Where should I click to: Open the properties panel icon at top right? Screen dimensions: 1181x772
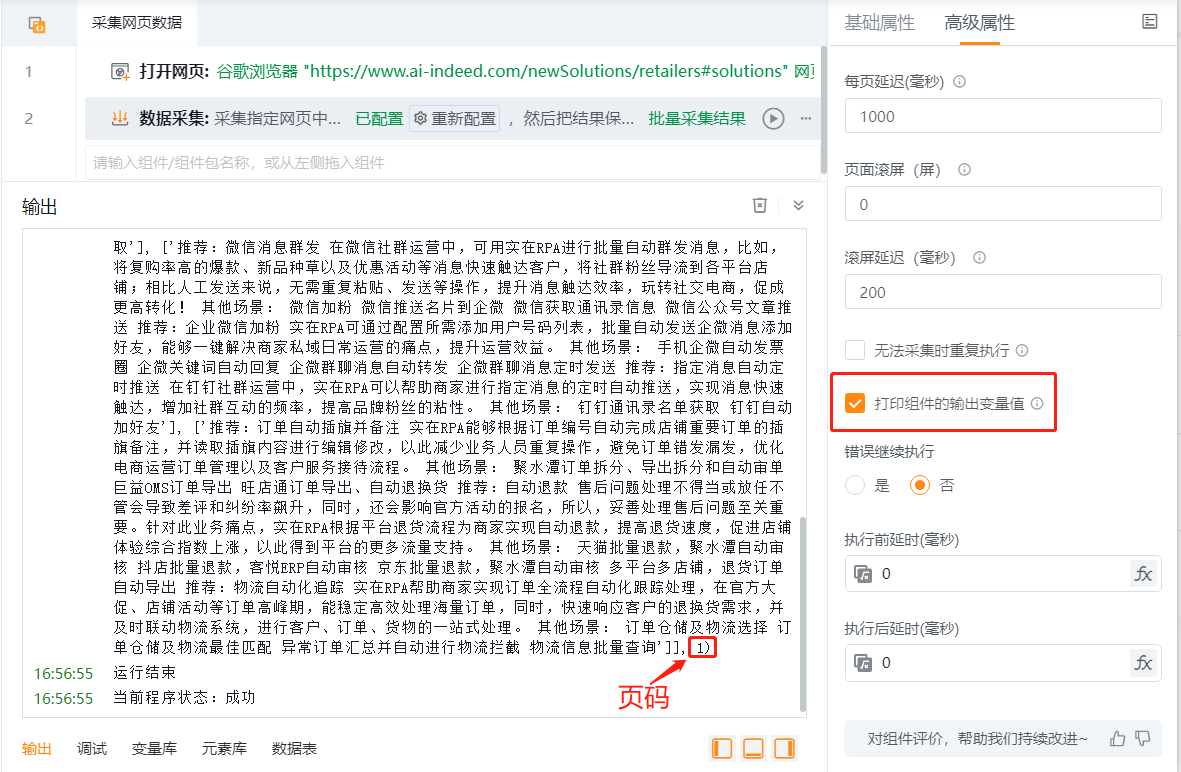[1150, 21]
